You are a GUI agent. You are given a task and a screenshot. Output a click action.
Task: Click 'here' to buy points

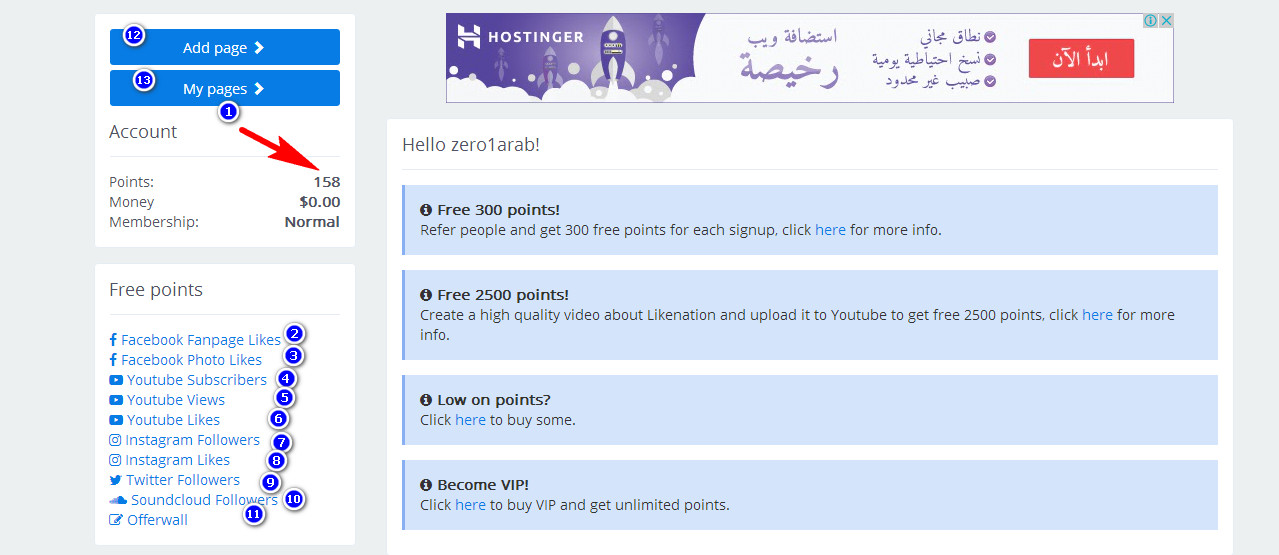[470, 420]
